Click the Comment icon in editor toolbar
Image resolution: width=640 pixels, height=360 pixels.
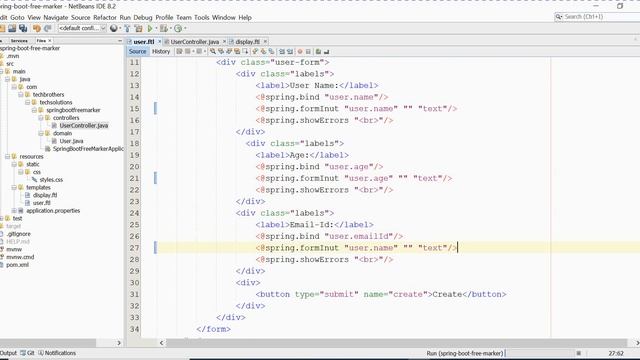[x=318, y=51]
